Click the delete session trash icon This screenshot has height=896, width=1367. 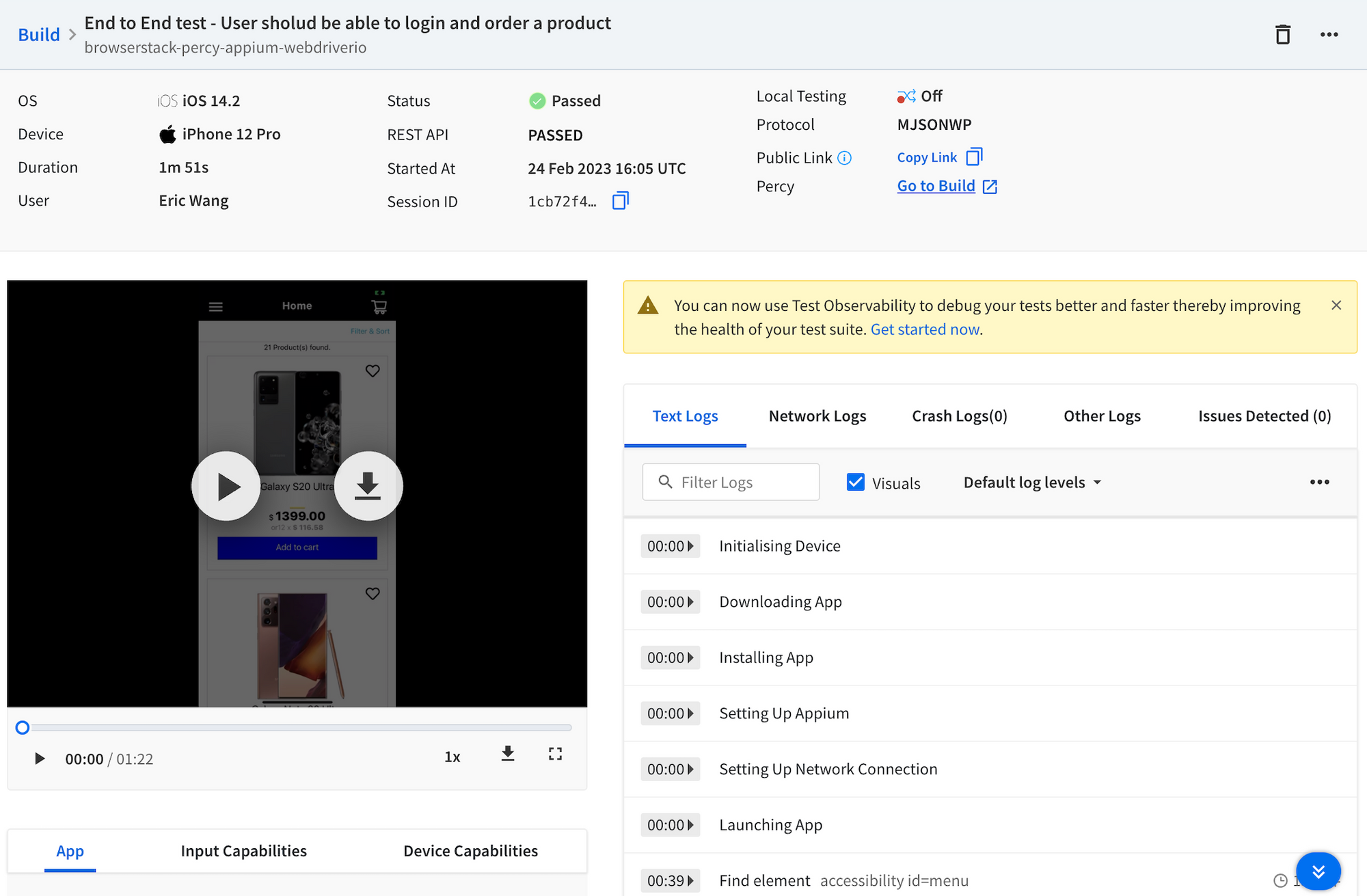1282,34
